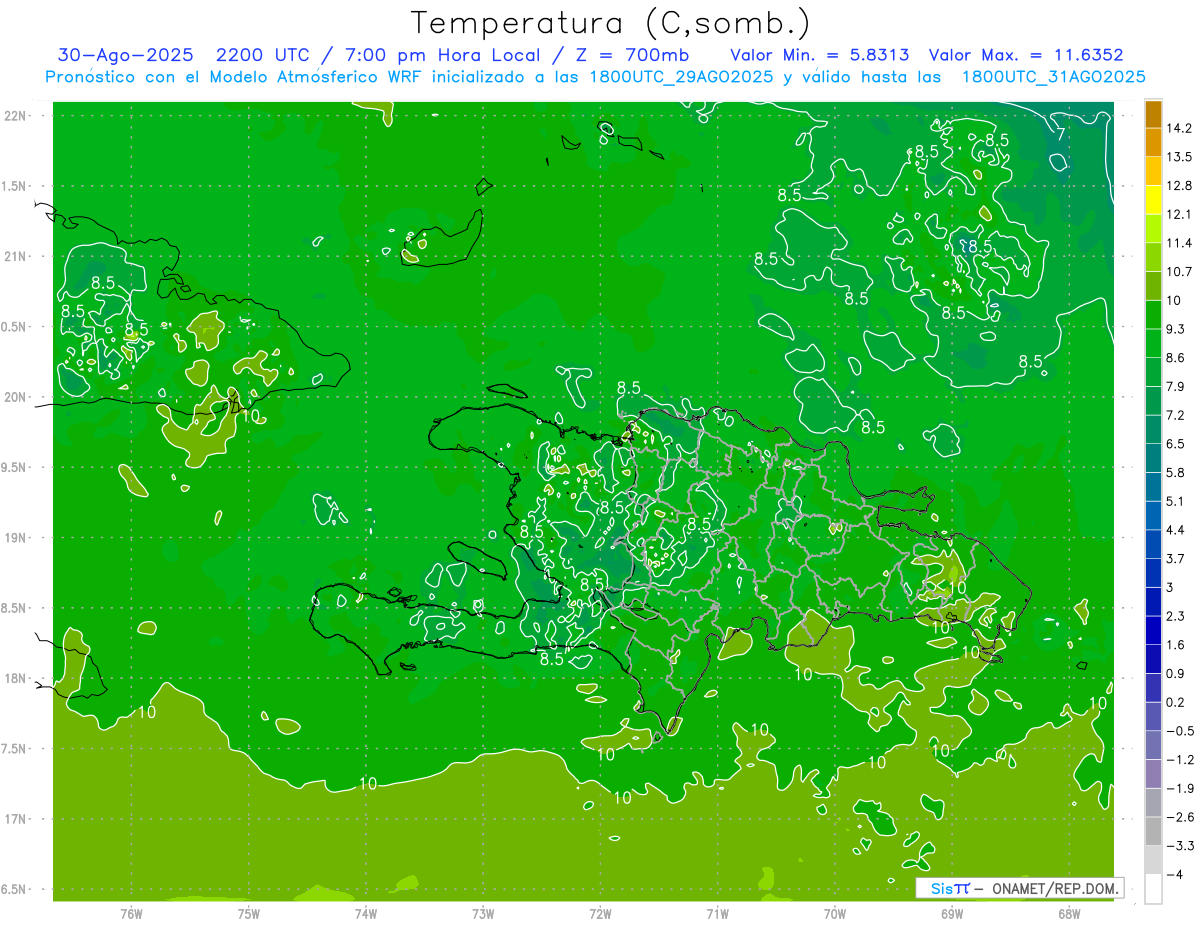Click the 'Temperatura (C,somb.)' chart title
Image resolution: width=1200 pixels, height=927 pixels.
point(611,24)
